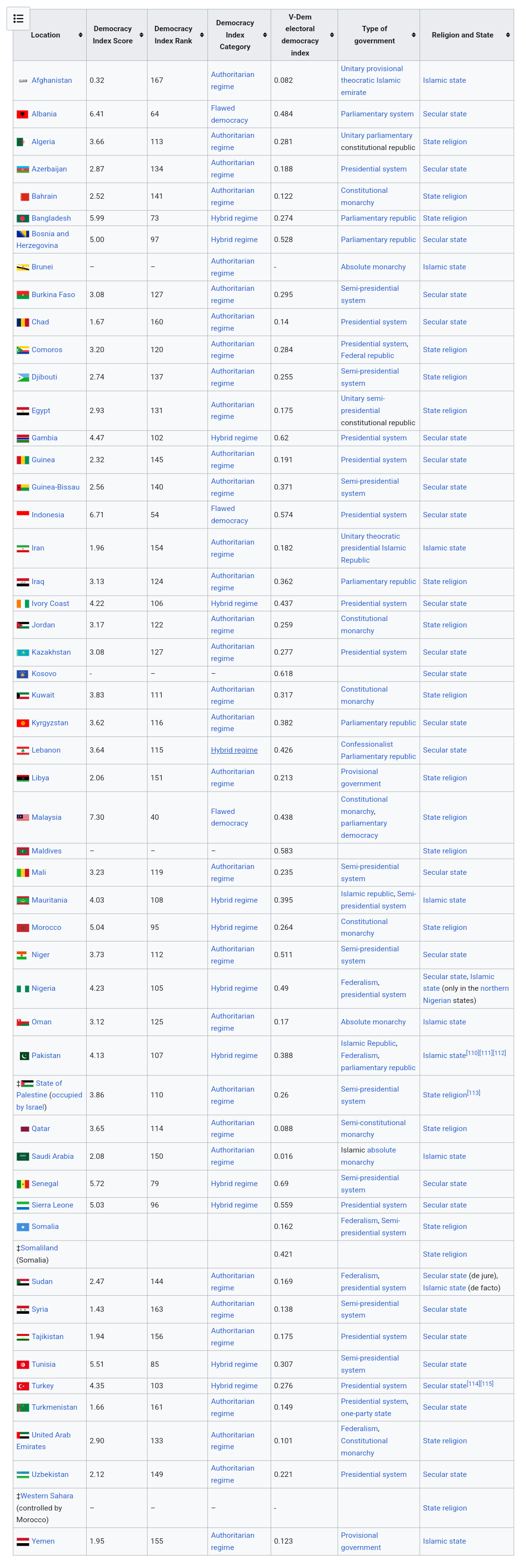Open Iran's Islamic state link

444,548
